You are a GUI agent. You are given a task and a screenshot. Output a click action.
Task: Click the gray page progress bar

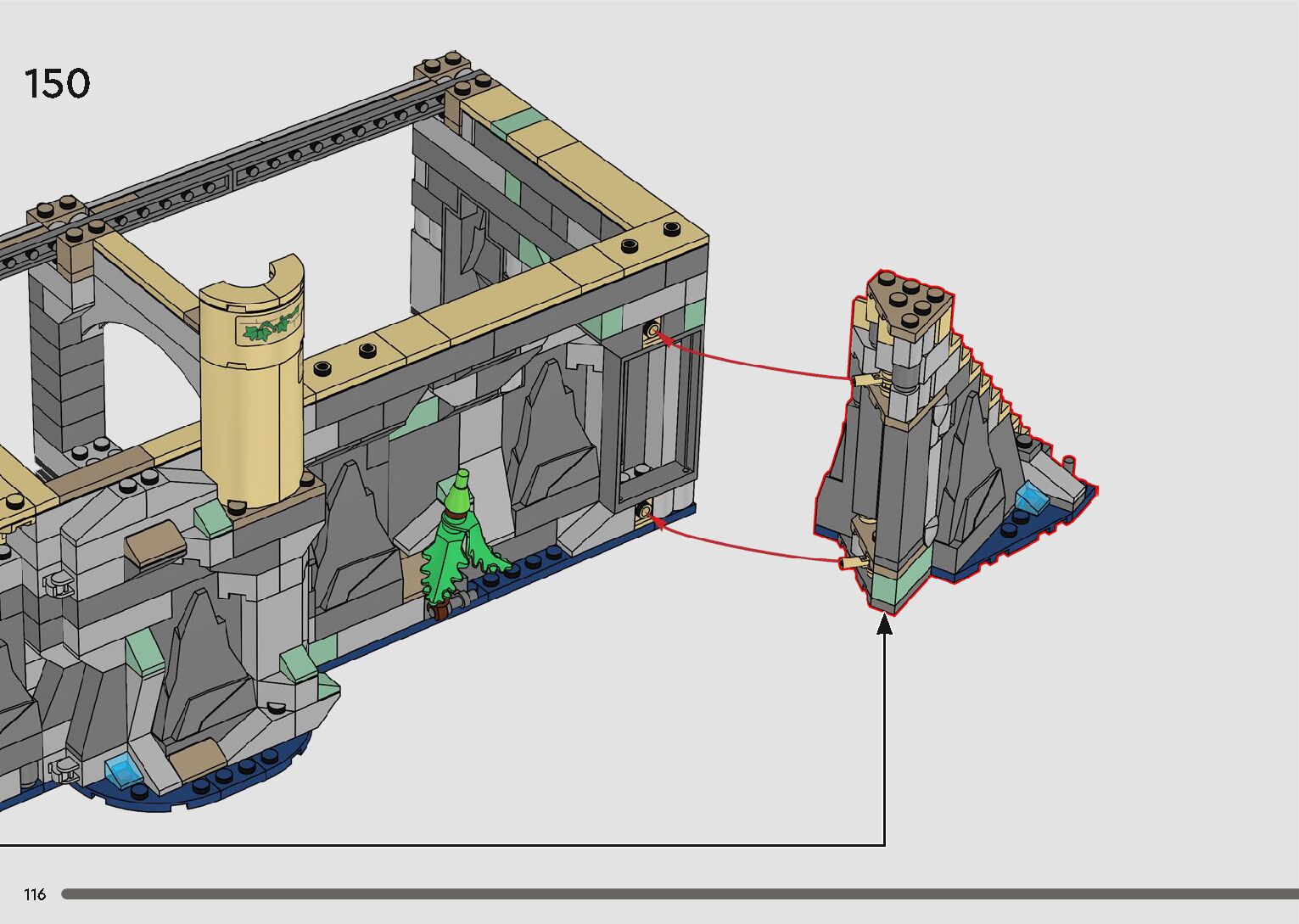pyautogui.click(x=679, y=893)
